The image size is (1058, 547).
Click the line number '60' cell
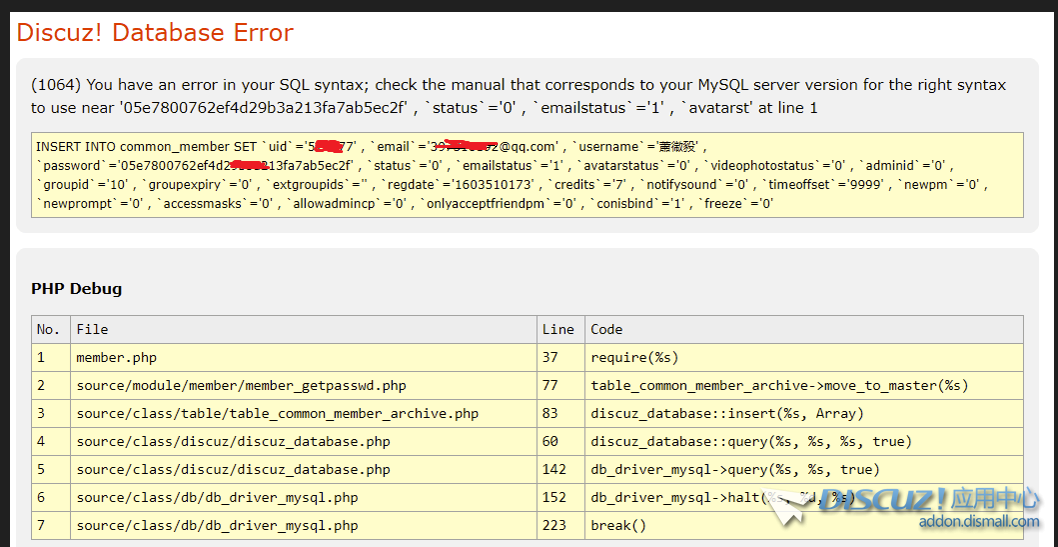click(x=561, y=442)
